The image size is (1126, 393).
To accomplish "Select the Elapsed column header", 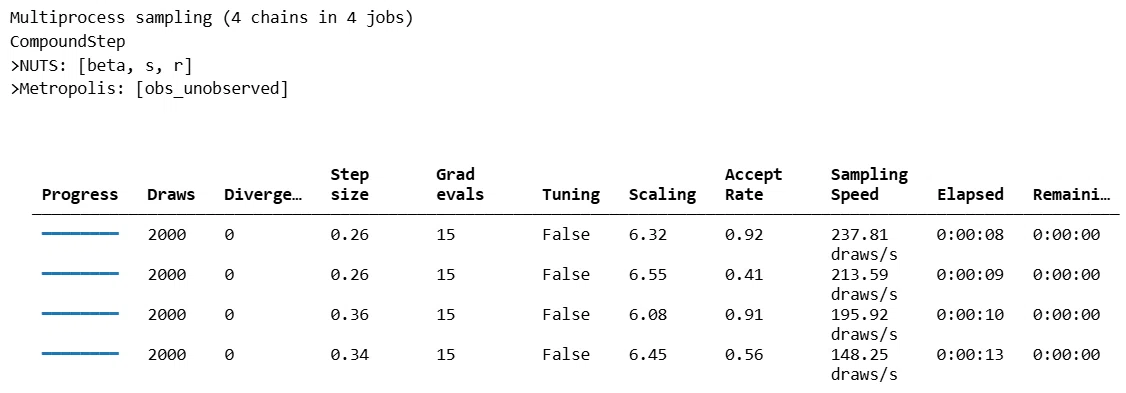I will point(970,195).
